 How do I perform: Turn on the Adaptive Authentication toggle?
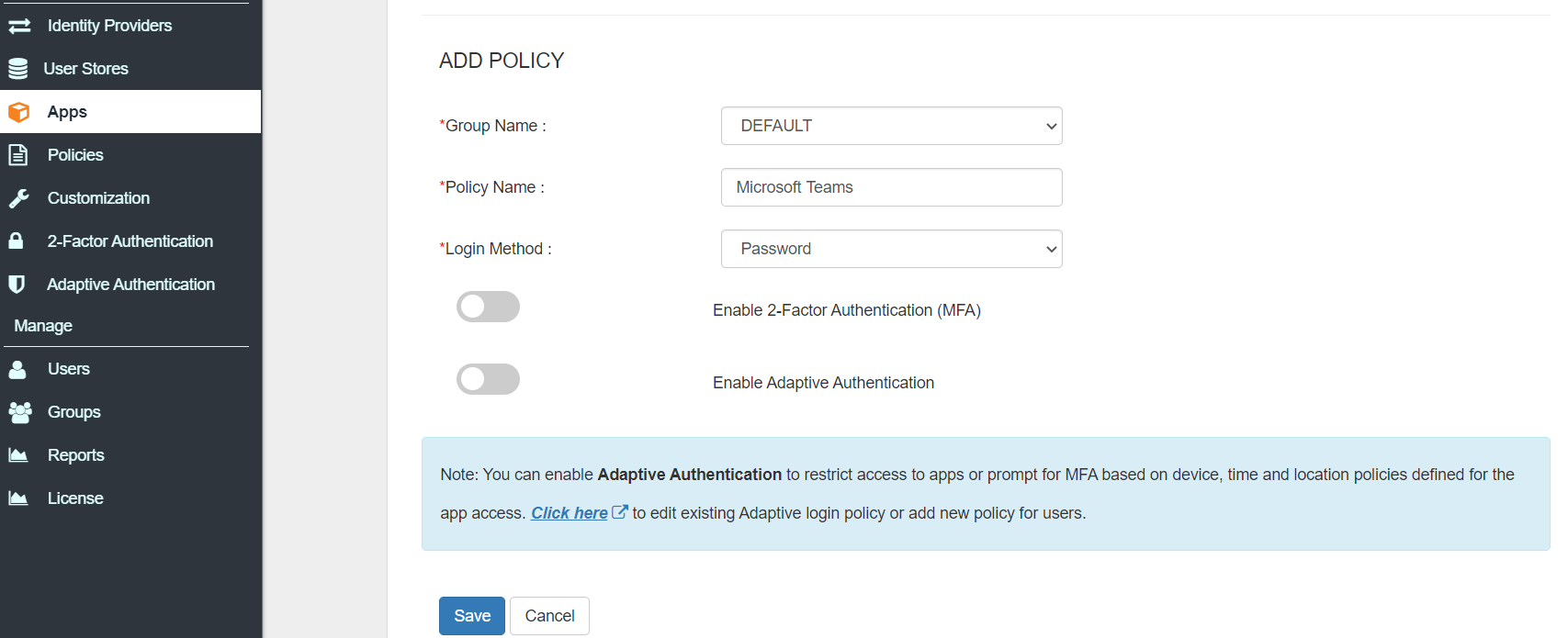pyautogui.click(x=488, y=379)
